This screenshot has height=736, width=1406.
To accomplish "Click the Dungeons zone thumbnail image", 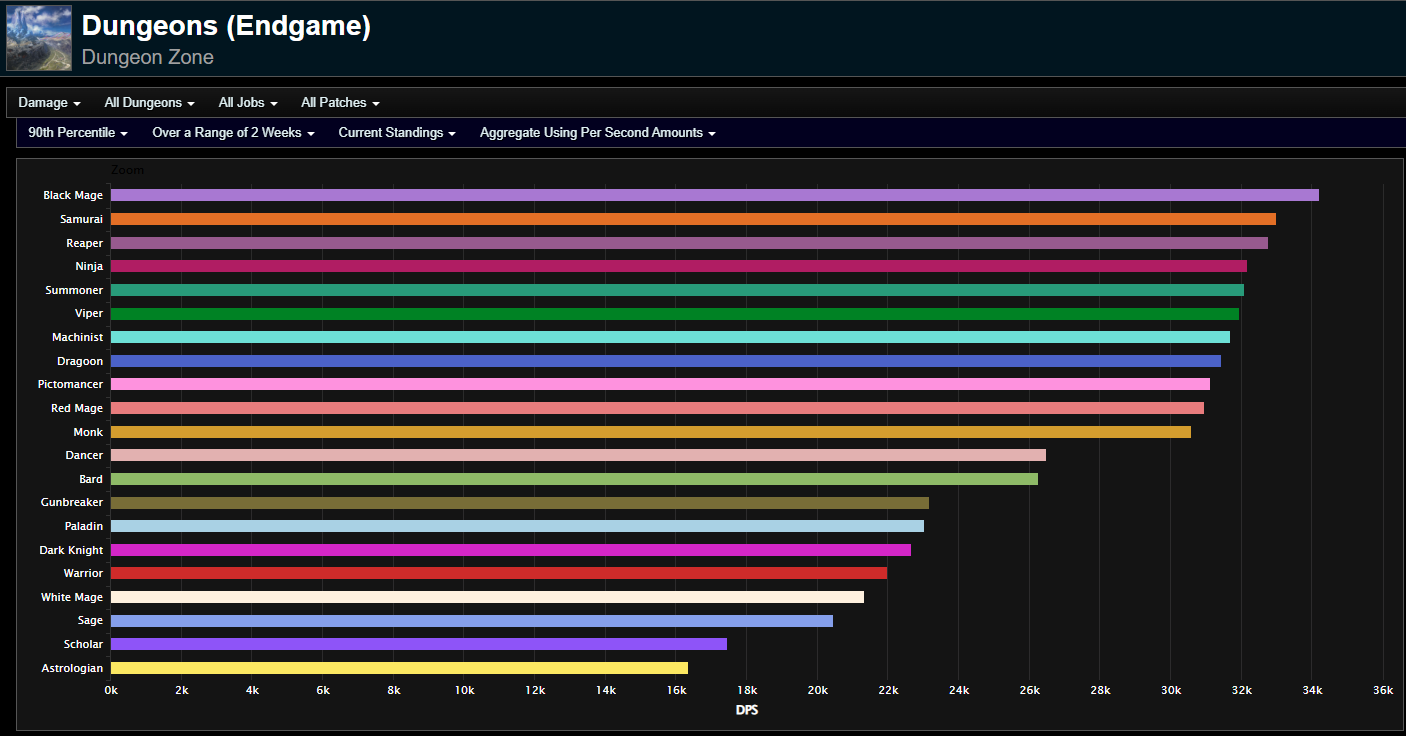I will click(x=39, y=38).
